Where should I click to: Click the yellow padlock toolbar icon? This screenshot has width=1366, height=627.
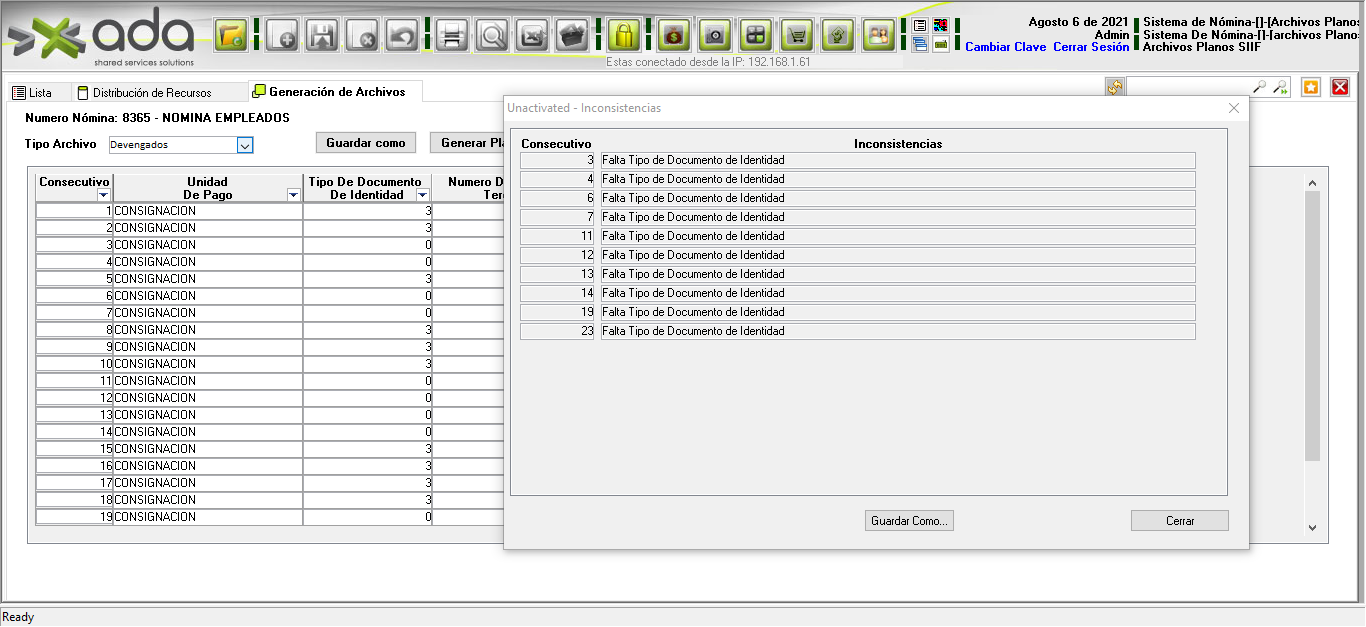(624, 36)
